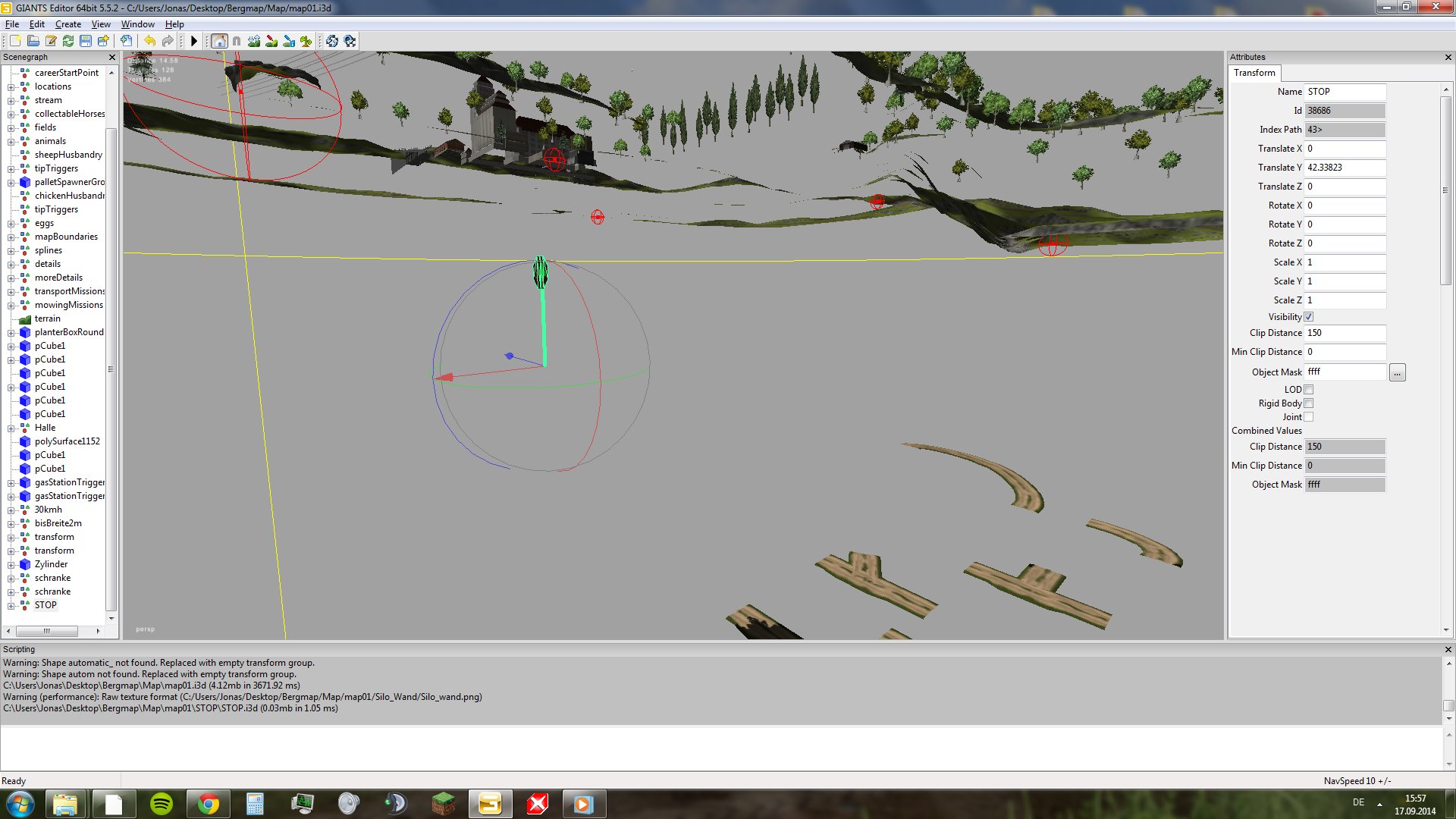Click the Translate Y input field
This screenshot has width=1456, height=819.
click(x=1345, y=168)
